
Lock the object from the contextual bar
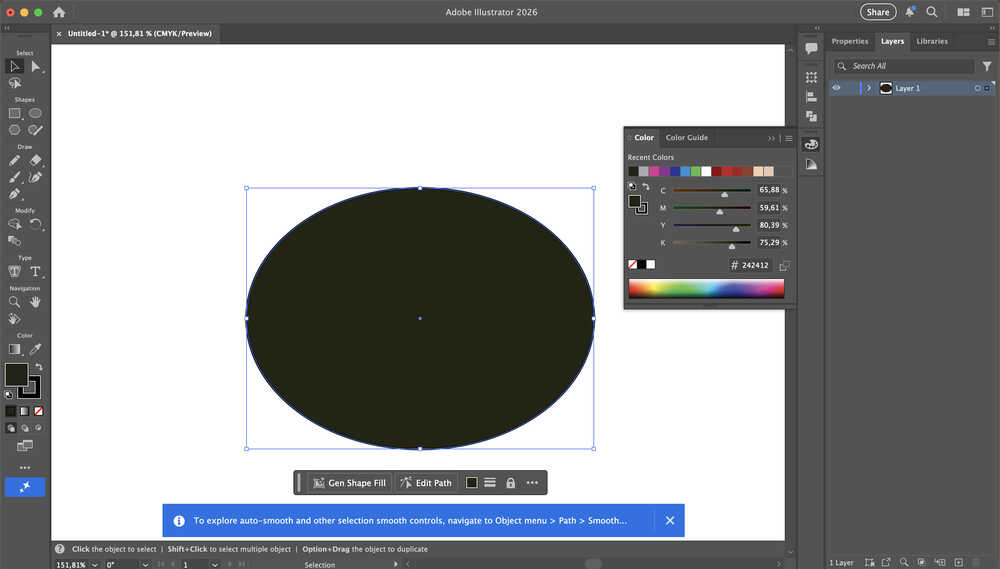coord(510,483)
